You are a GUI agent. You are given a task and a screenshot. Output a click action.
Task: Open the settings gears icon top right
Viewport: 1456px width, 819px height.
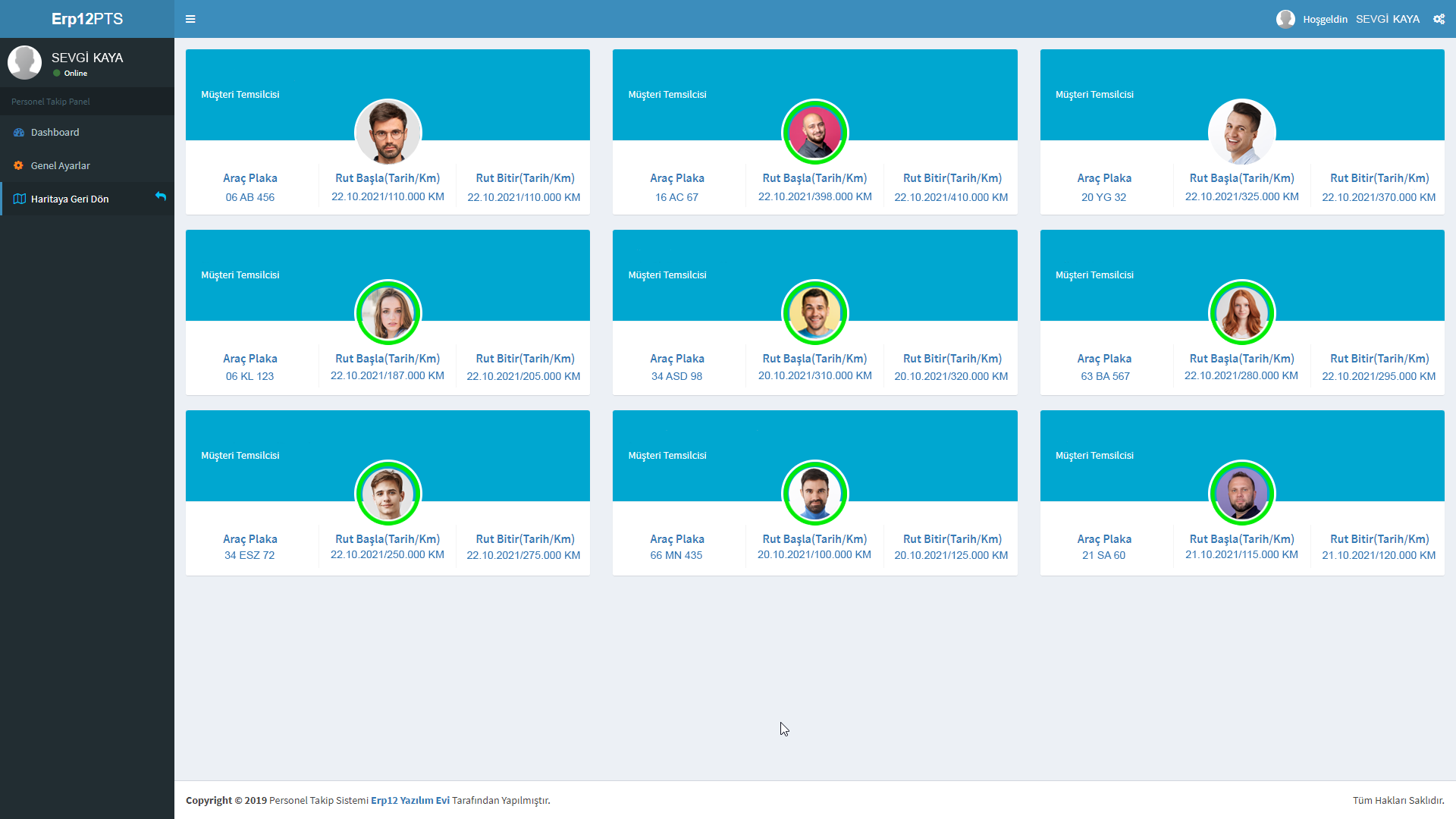click(x=1439, y=19)
